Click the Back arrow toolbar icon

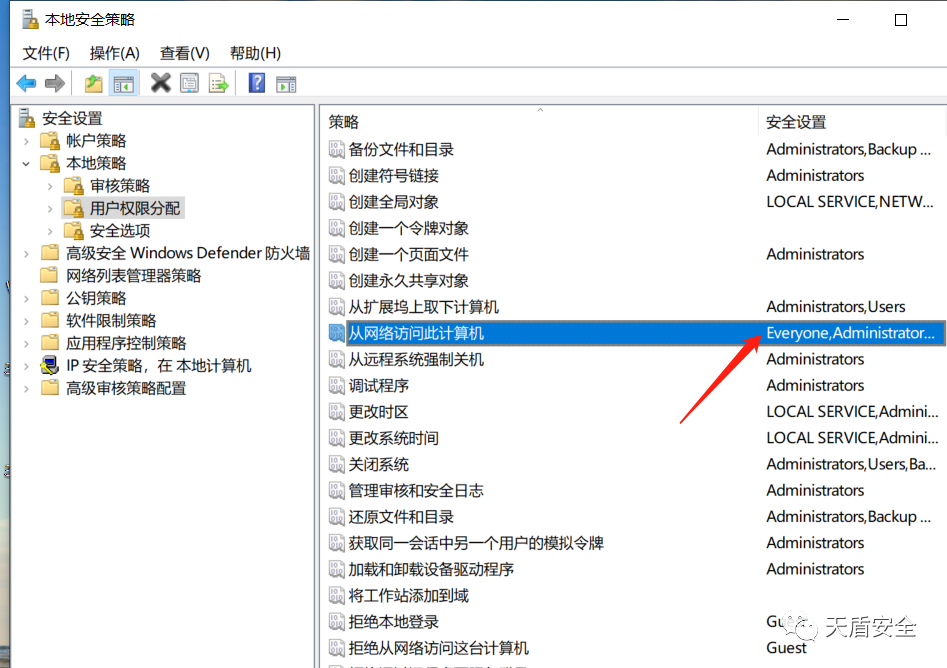(x=26, y=84)
